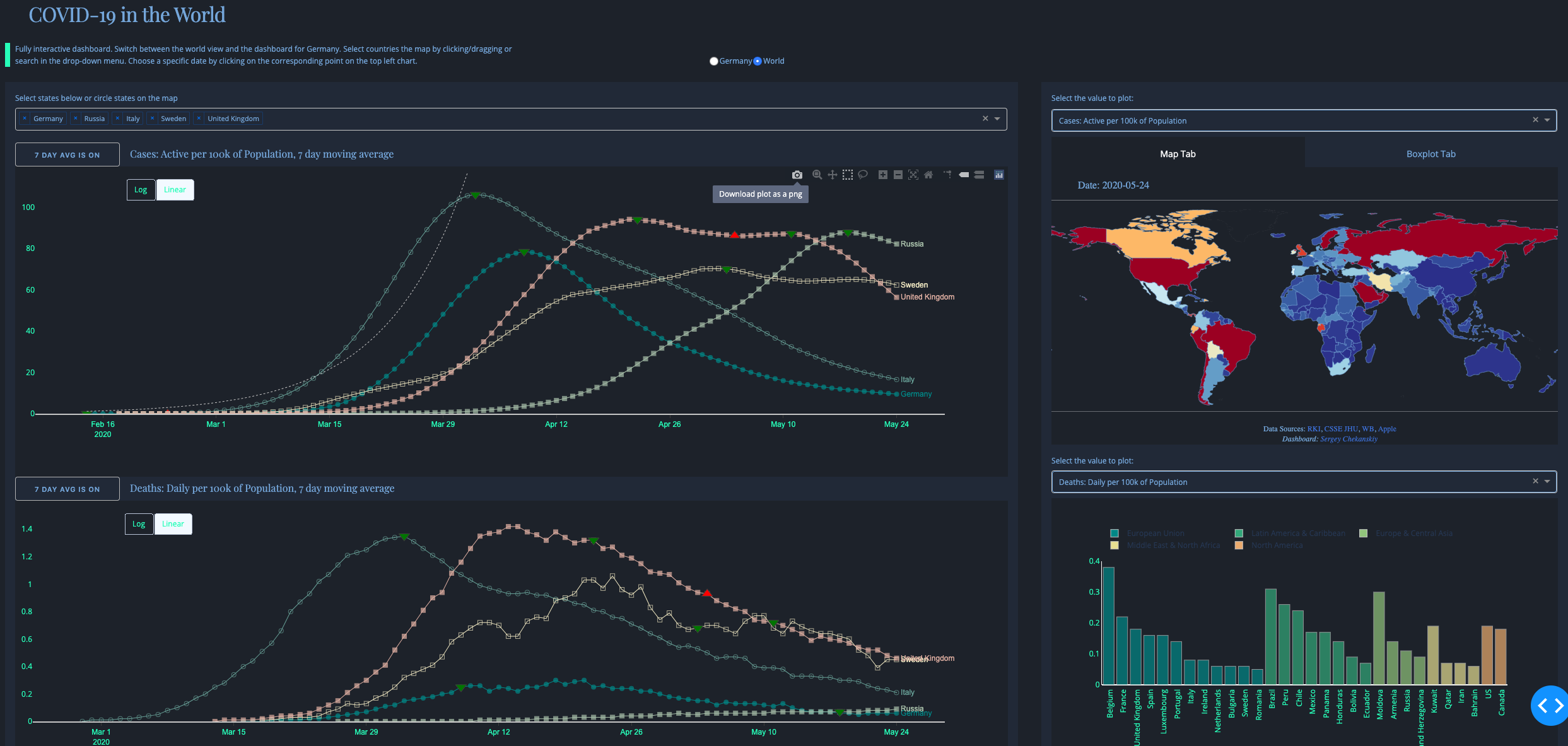Click the Zoom in plus icon

883,175
